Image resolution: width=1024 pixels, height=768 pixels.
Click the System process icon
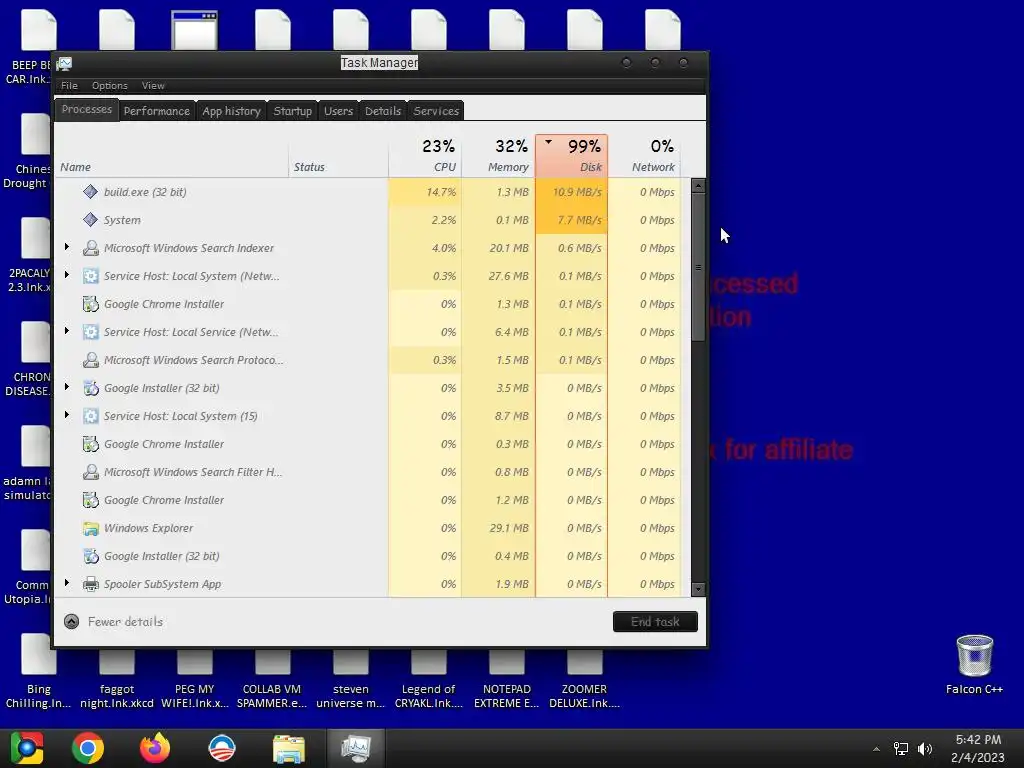[x=90, y=220]
